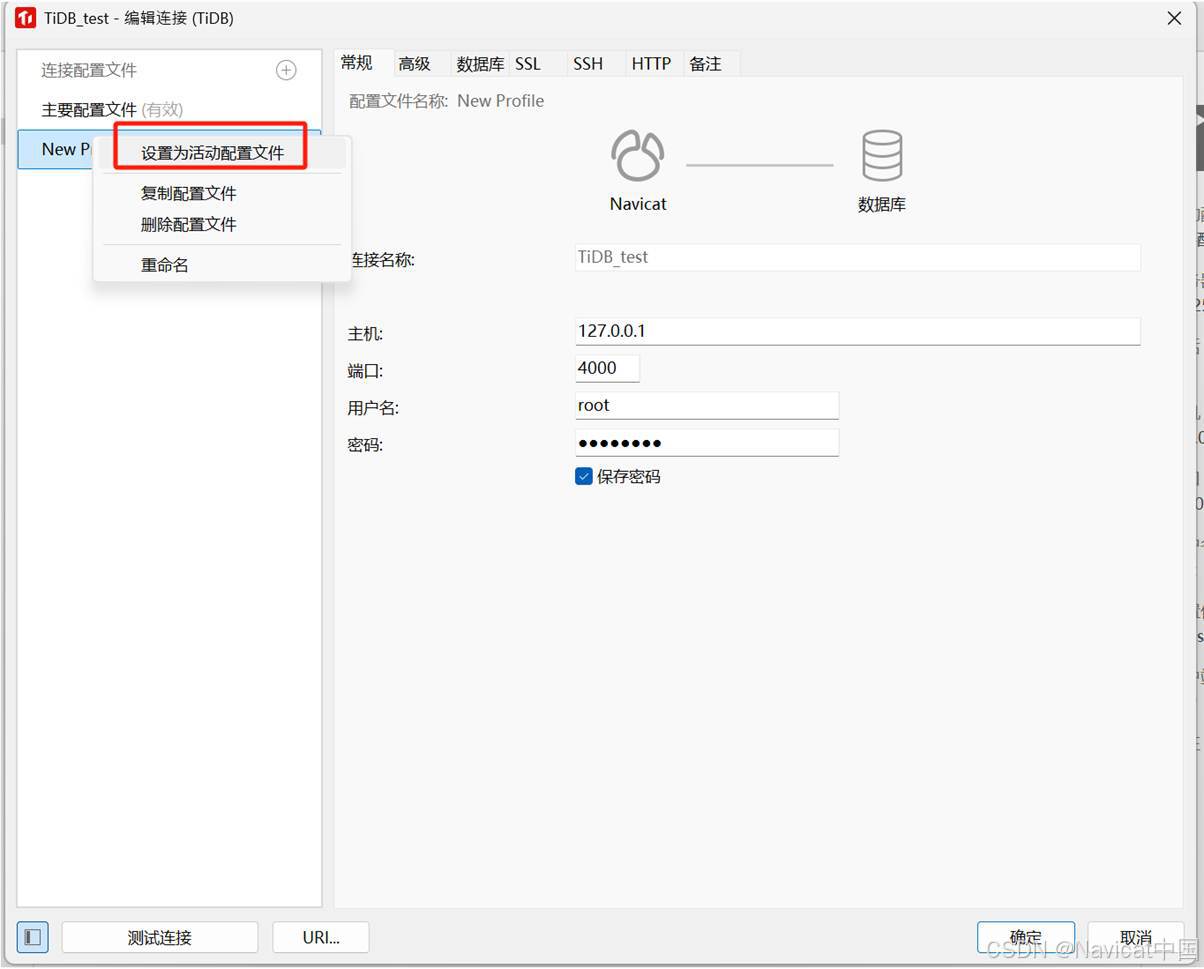Open the SSH tab
The width and height of the screenshot is (1204, 969).
pos(588,64)
